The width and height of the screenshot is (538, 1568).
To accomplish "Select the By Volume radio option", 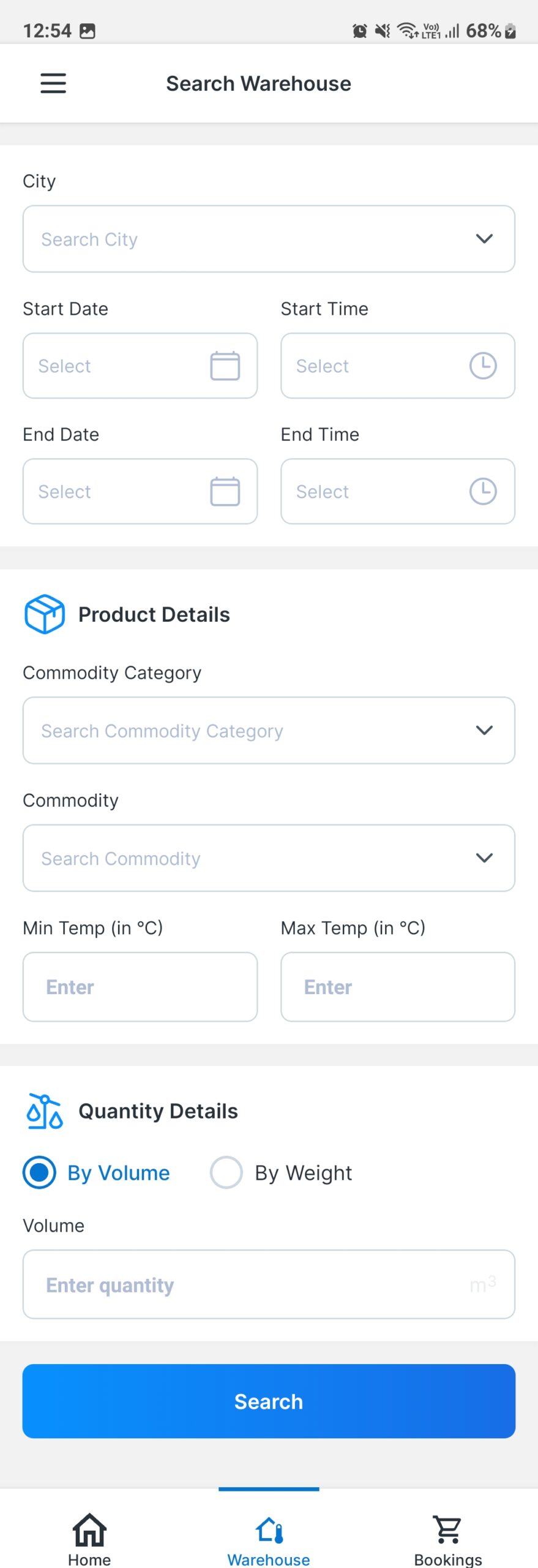I will tap(40, 1172).
